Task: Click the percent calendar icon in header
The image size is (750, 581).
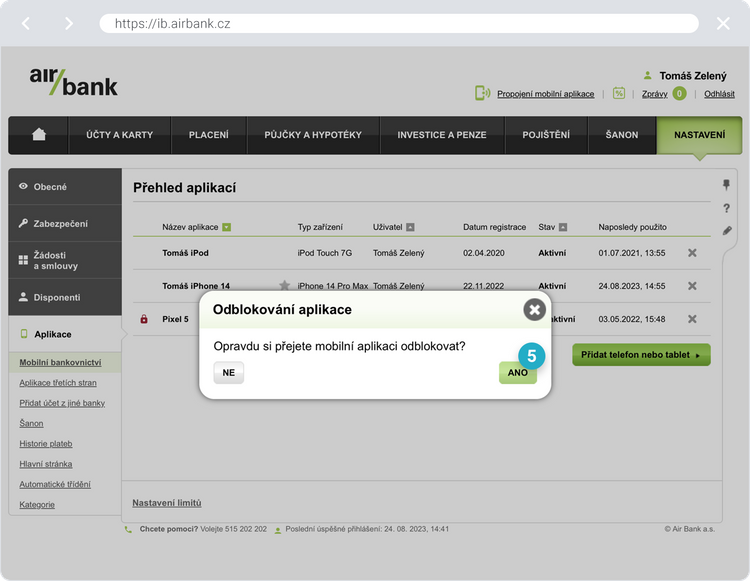Action: (619, 93)
